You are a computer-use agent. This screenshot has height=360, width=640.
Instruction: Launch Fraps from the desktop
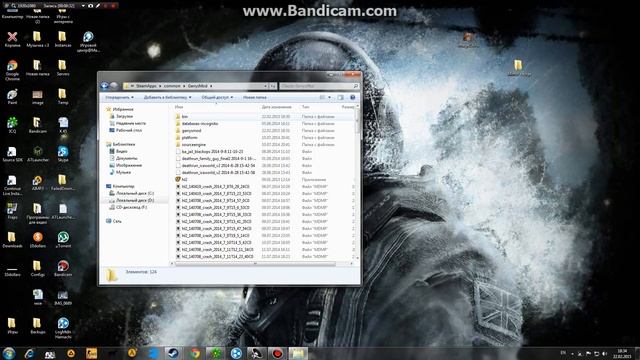[x=12, y=211]
